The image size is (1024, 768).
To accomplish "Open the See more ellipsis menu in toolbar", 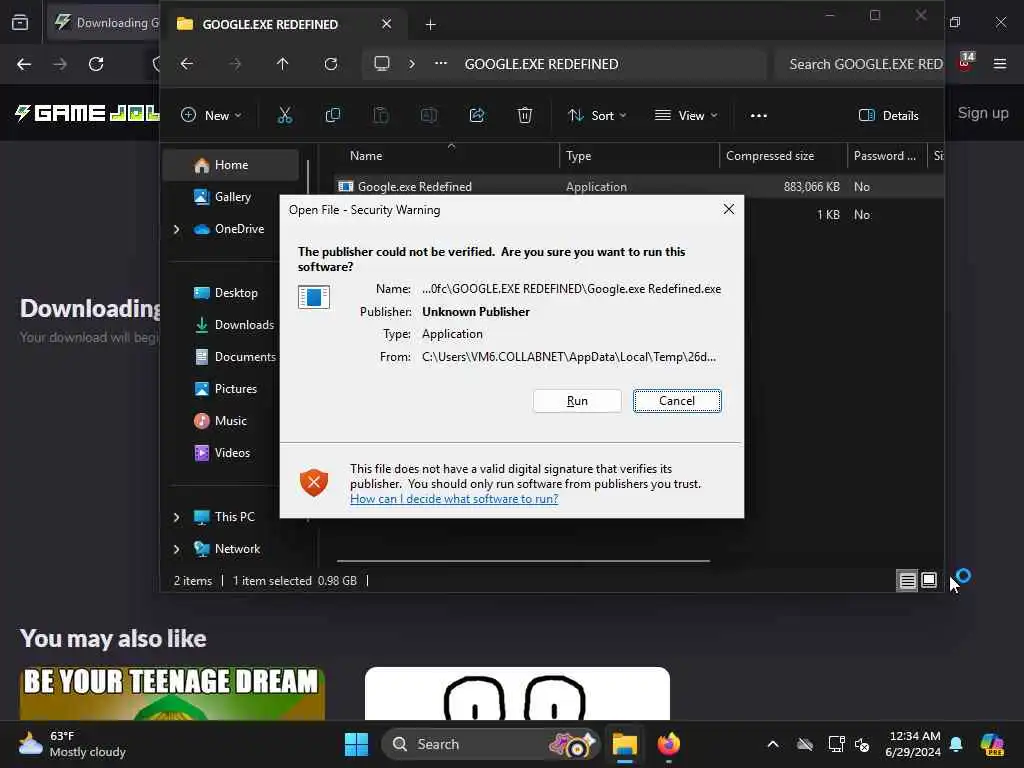I will pyautogui.click(x=758, y=116).
